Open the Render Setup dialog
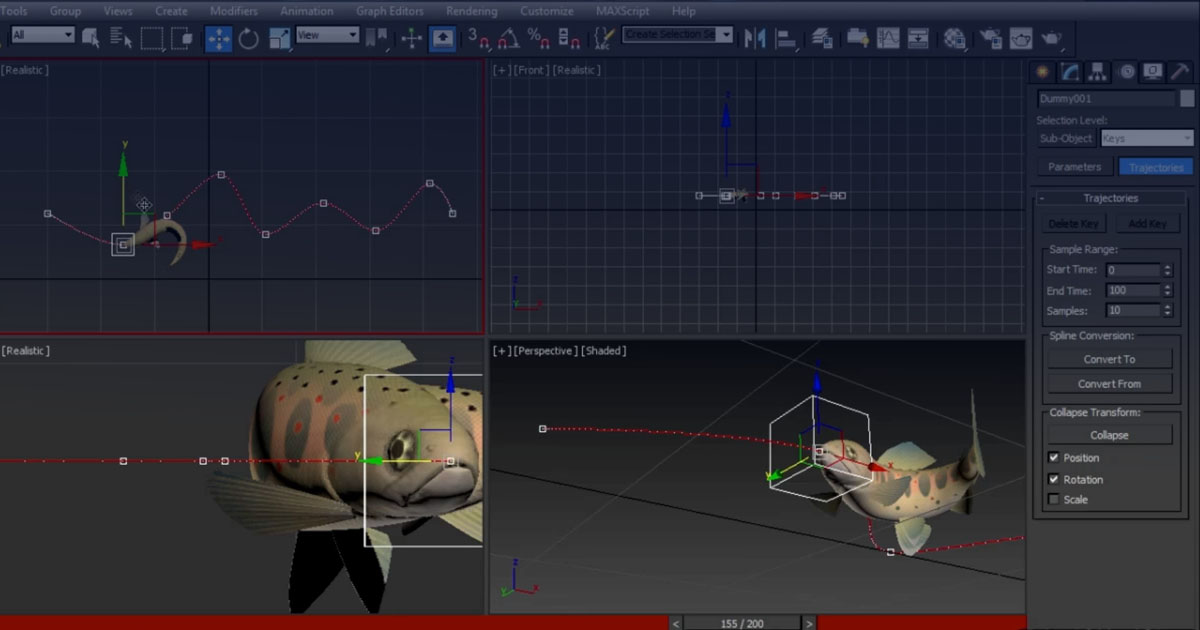The height and width of the screenshot is (630, 1200). click(992, 38)
